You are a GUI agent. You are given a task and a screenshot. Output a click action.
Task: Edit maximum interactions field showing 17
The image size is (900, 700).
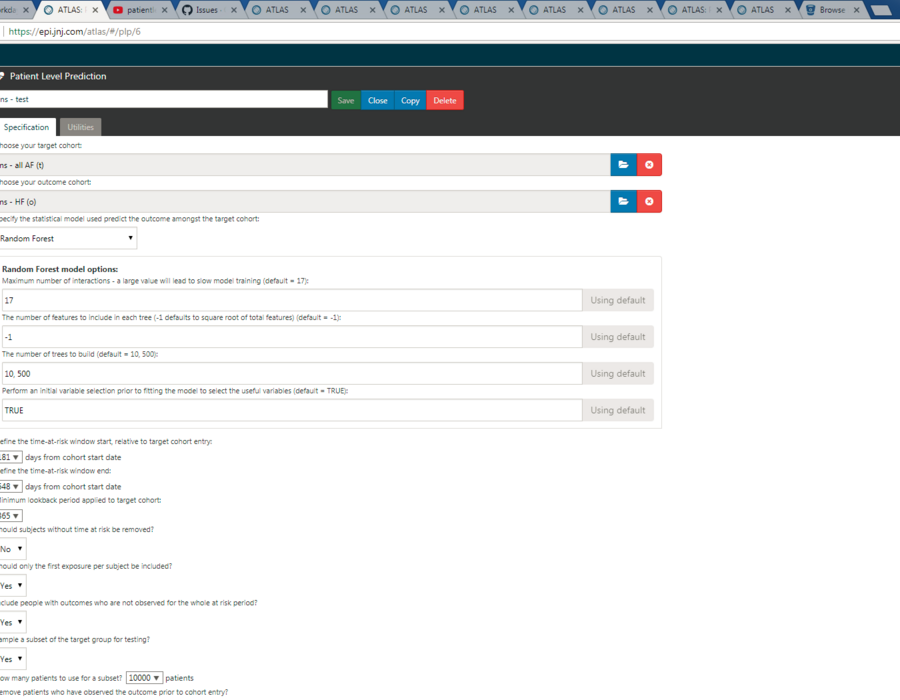(292, 300)
